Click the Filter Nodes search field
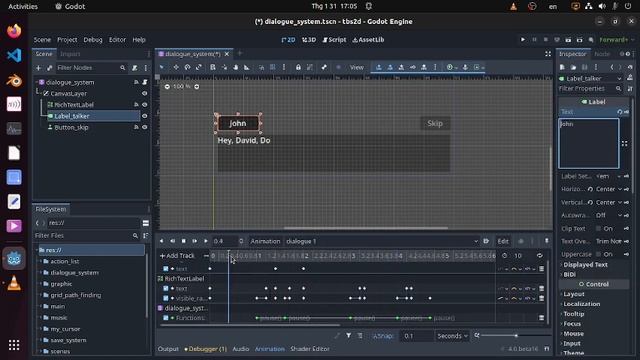This screenshot has width=640, height=360. click(91, 68)
